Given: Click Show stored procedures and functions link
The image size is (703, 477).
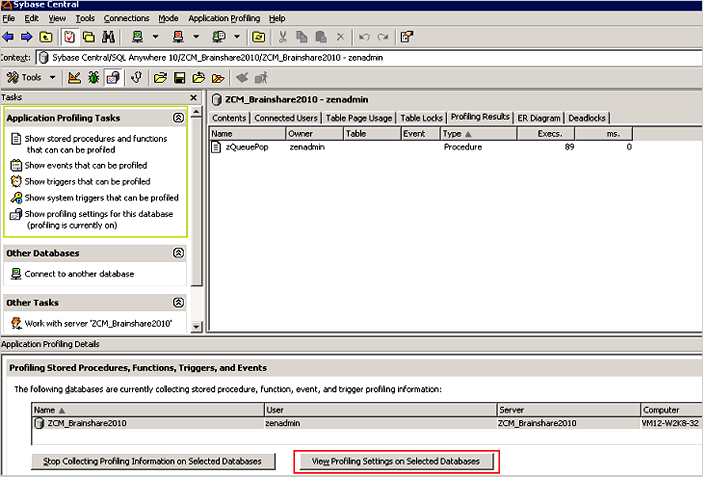Looking at the screenshot, I should [95, 144].
